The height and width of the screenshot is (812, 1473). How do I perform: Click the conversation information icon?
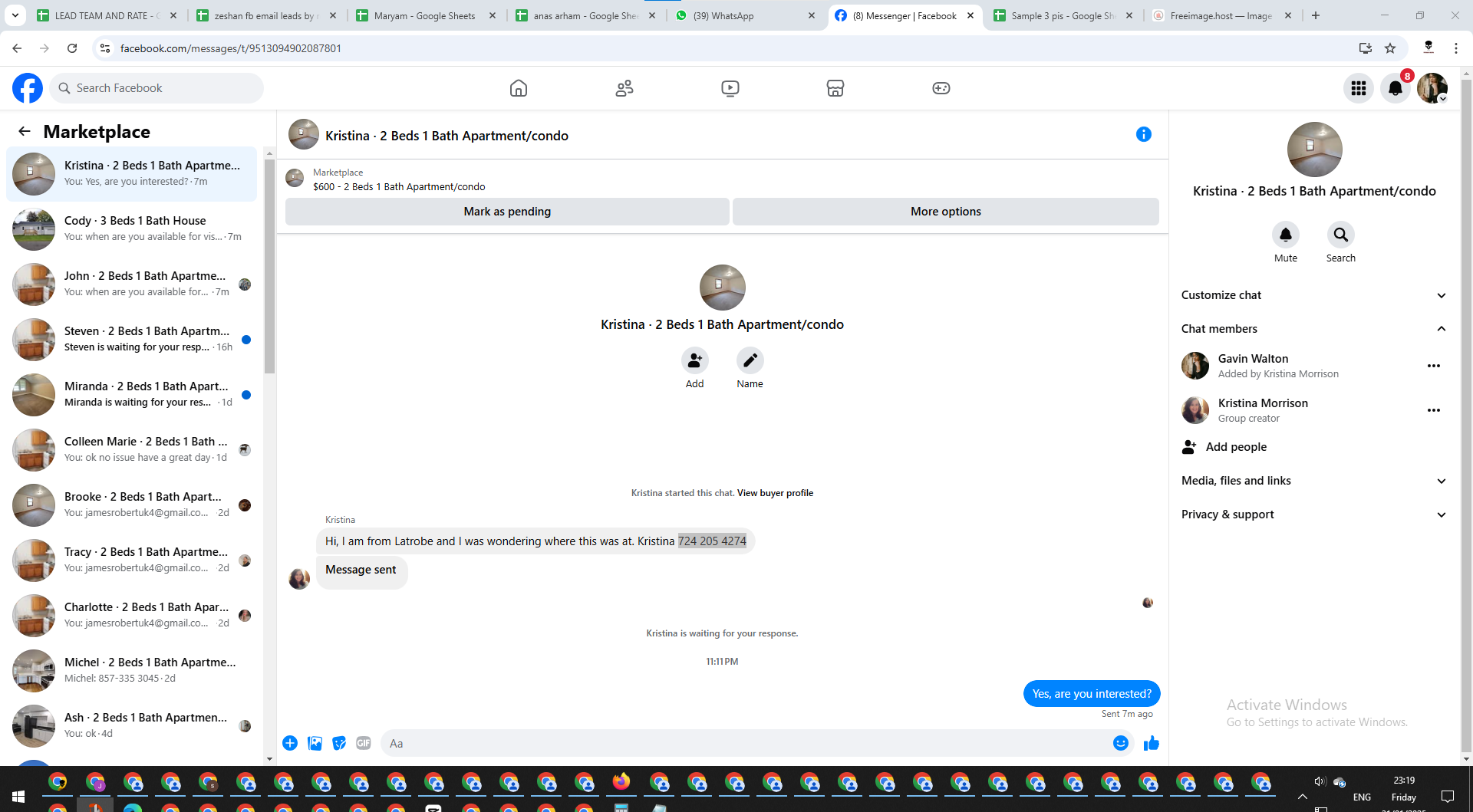[x=1143, y=134]
